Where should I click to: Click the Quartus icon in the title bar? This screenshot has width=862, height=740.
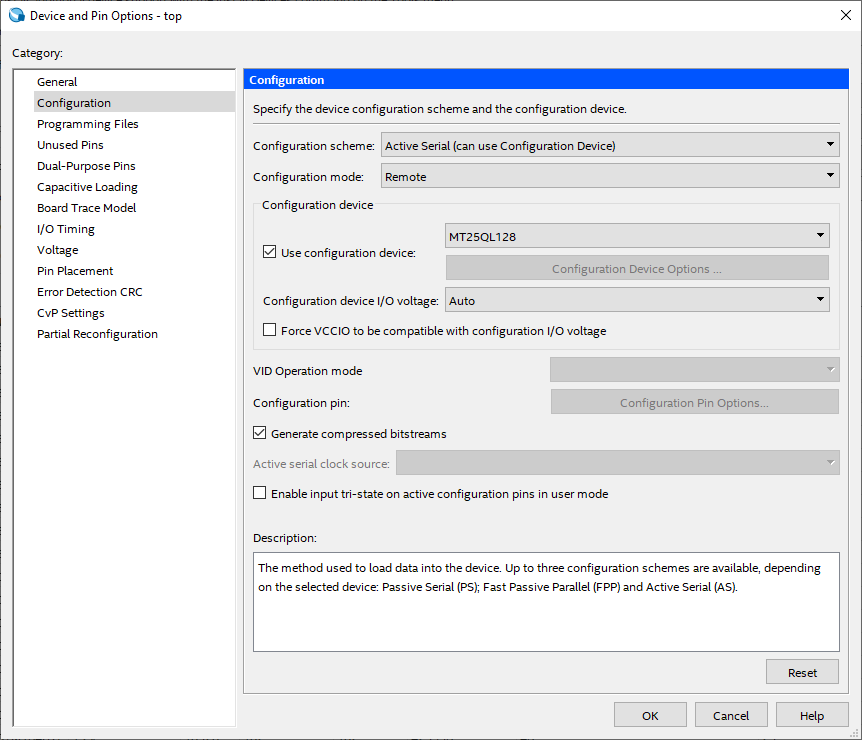(x=18, y=15)
